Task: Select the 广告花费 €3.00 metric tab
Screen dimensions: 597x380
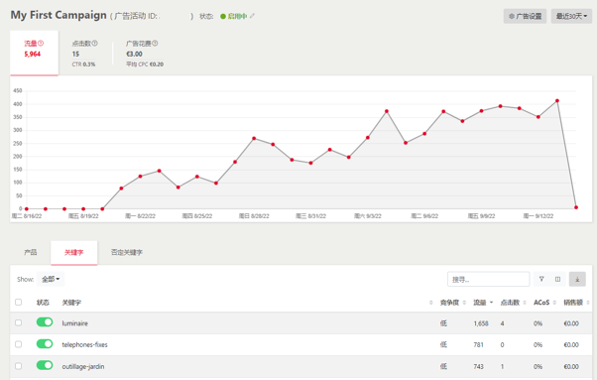Action: coord(145,53)
